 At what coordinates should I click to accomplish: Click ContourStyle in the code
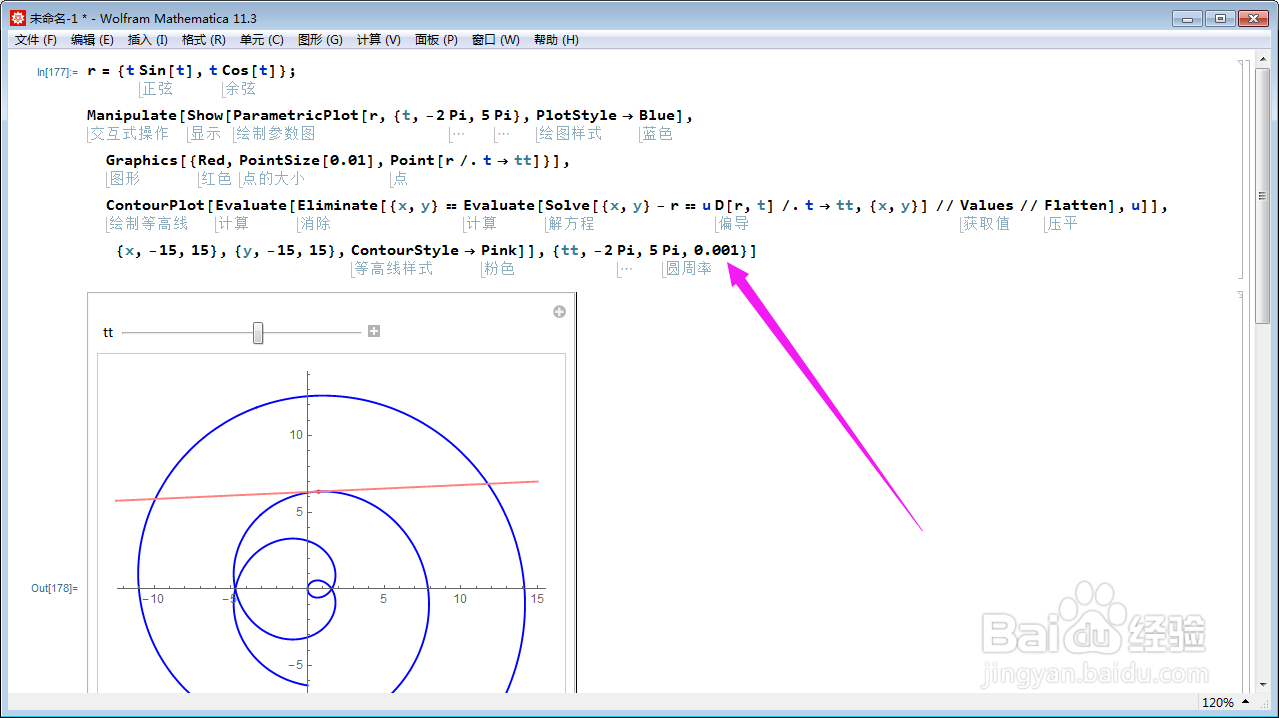coord(405,250)
